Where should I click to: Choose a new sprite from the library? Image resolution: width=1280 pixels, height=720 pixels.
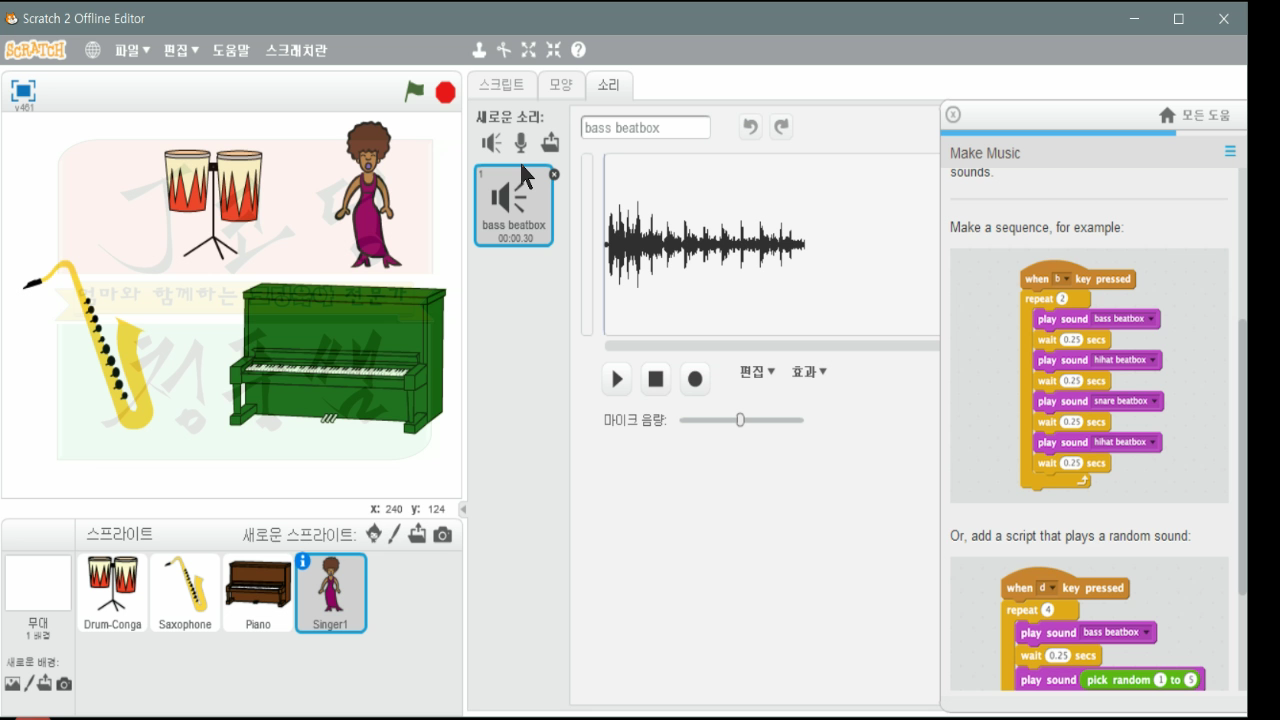point(374,534)
